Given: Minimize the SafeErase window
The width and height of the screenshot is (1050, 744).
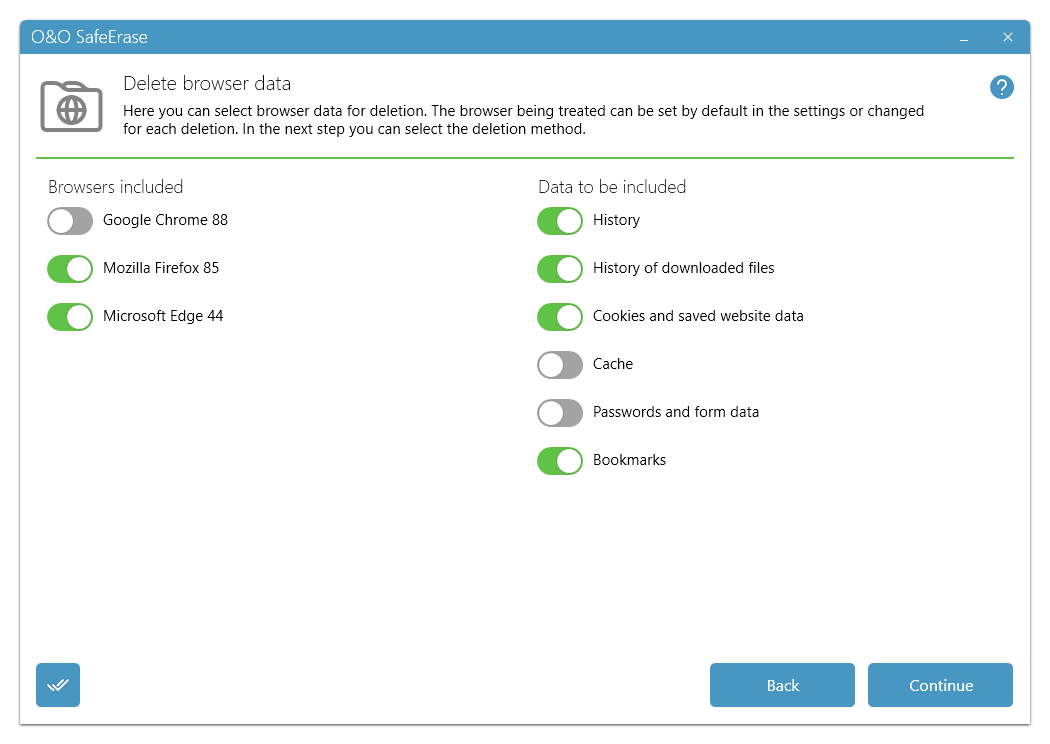Looking at the screenshot, I should [x=963, y=37].
